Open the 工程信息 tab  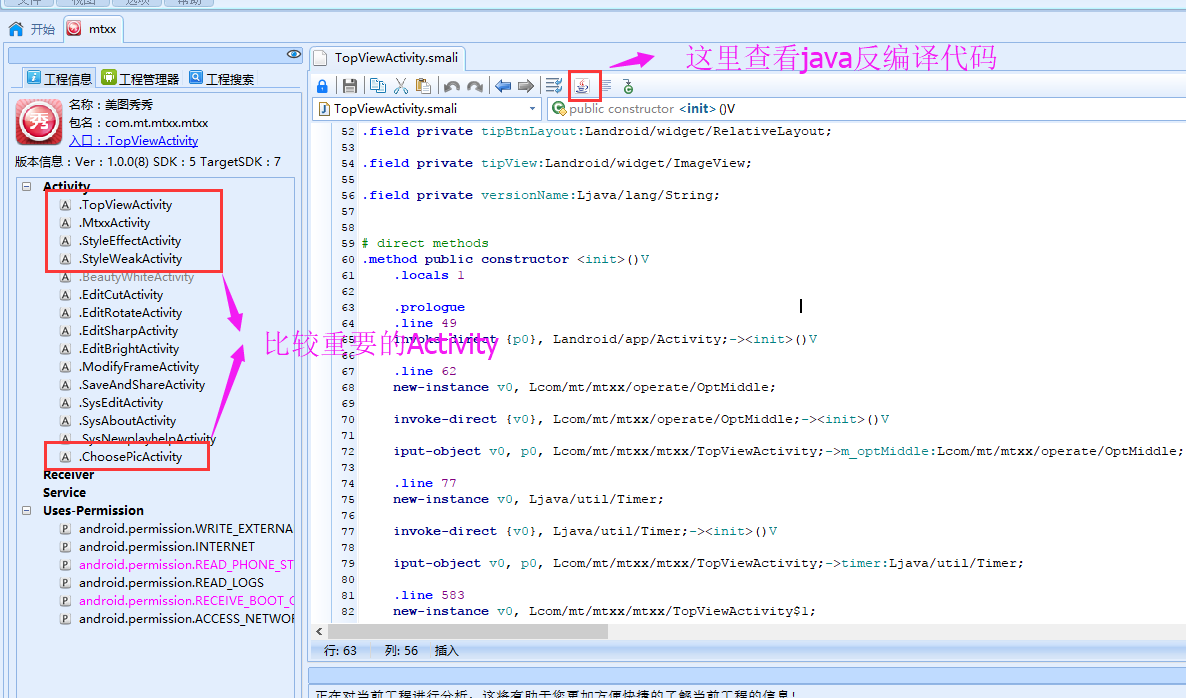[x=59, y=79]
